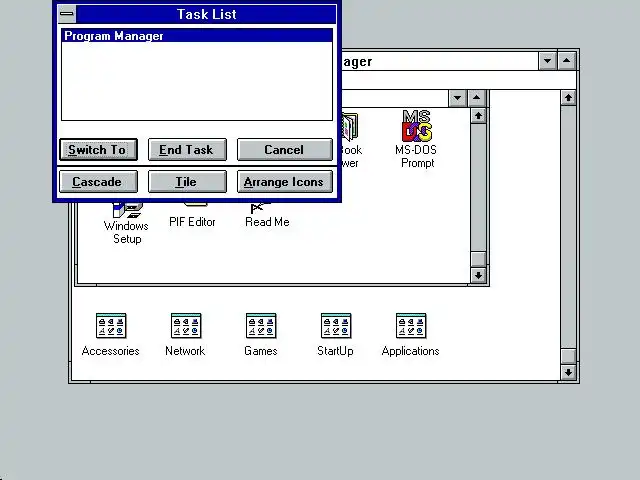640x480 pixels.
Task: Open the Task List control menu box
Action: (x=67, y=14)
